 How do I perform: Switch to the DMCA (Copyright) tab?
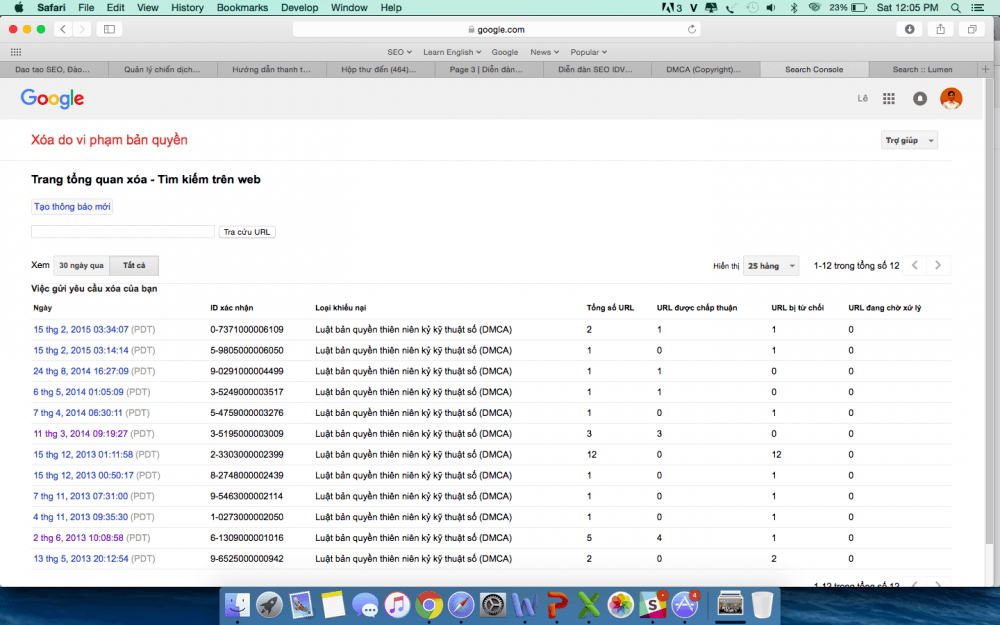pos(705,70)
